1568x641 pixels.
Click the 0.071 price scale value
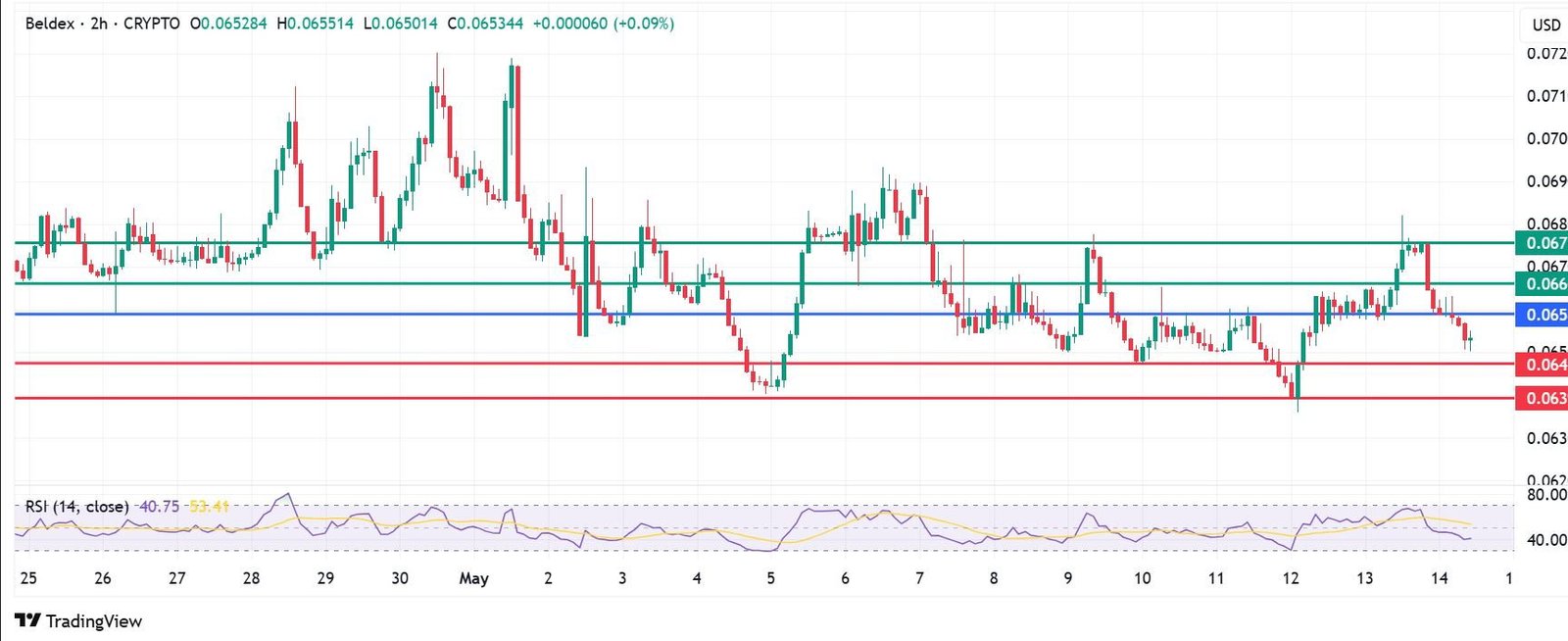point(1545,96)
